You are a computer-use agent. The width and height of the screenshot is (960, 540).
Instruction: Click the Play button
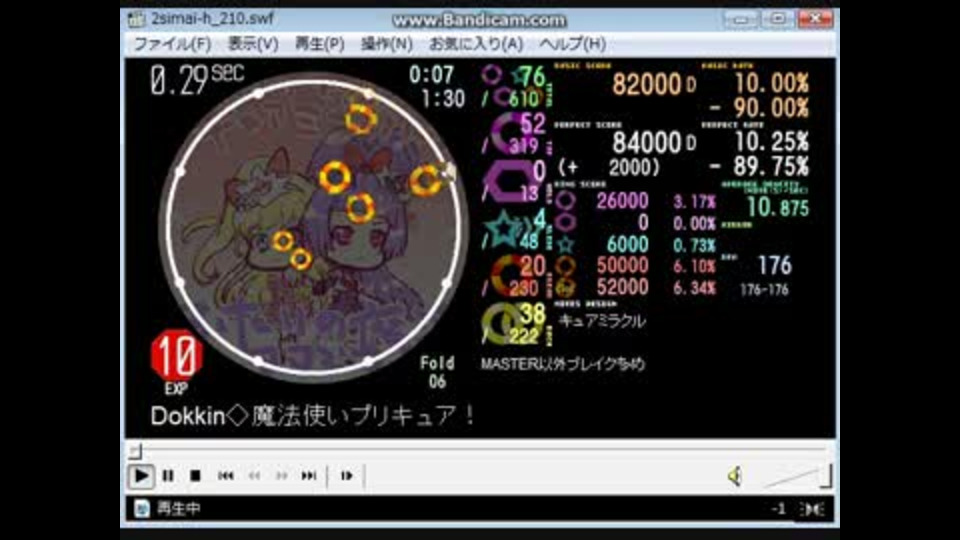(141, 476)
